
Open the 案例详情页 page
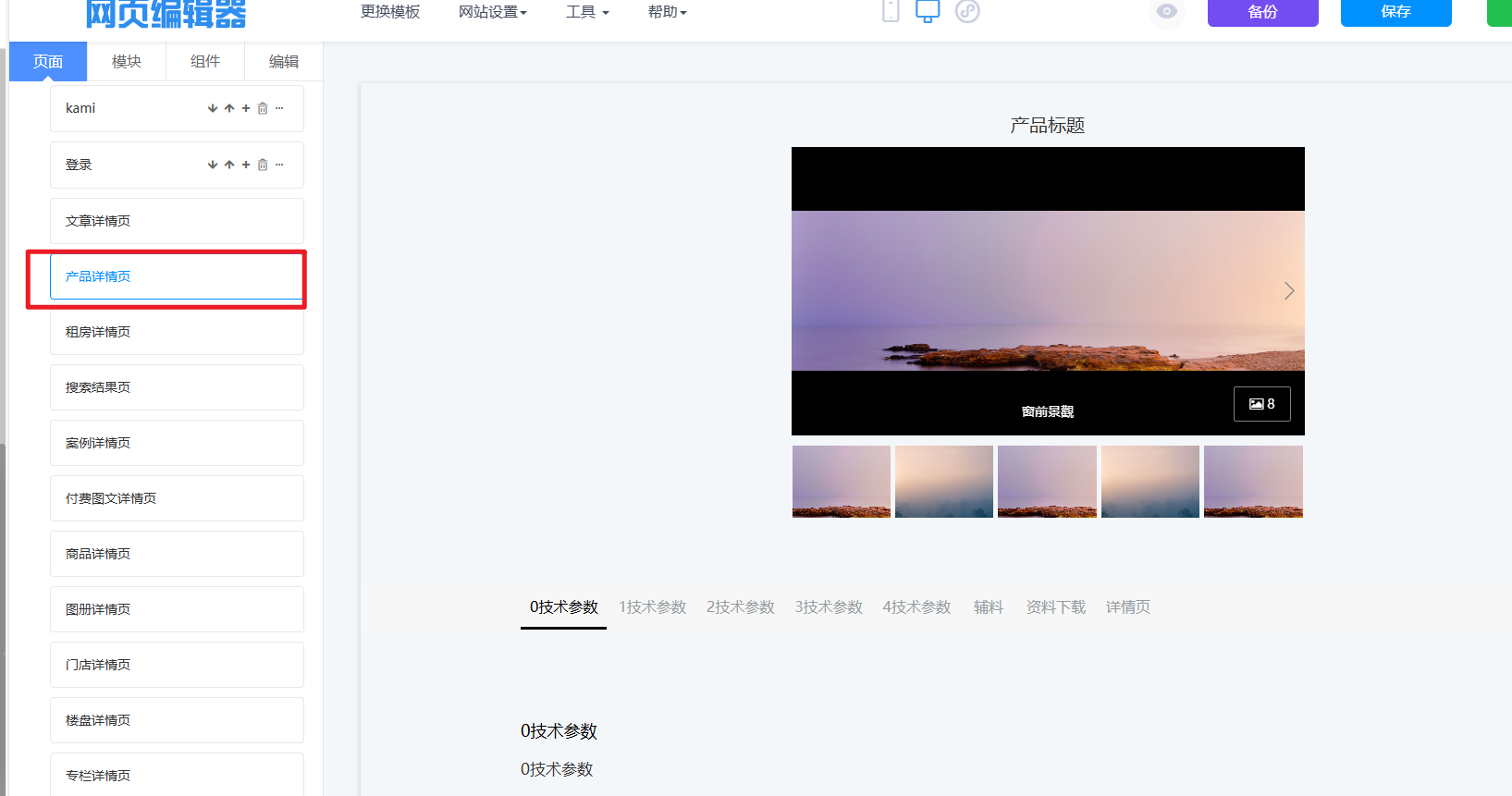point(177,443)
